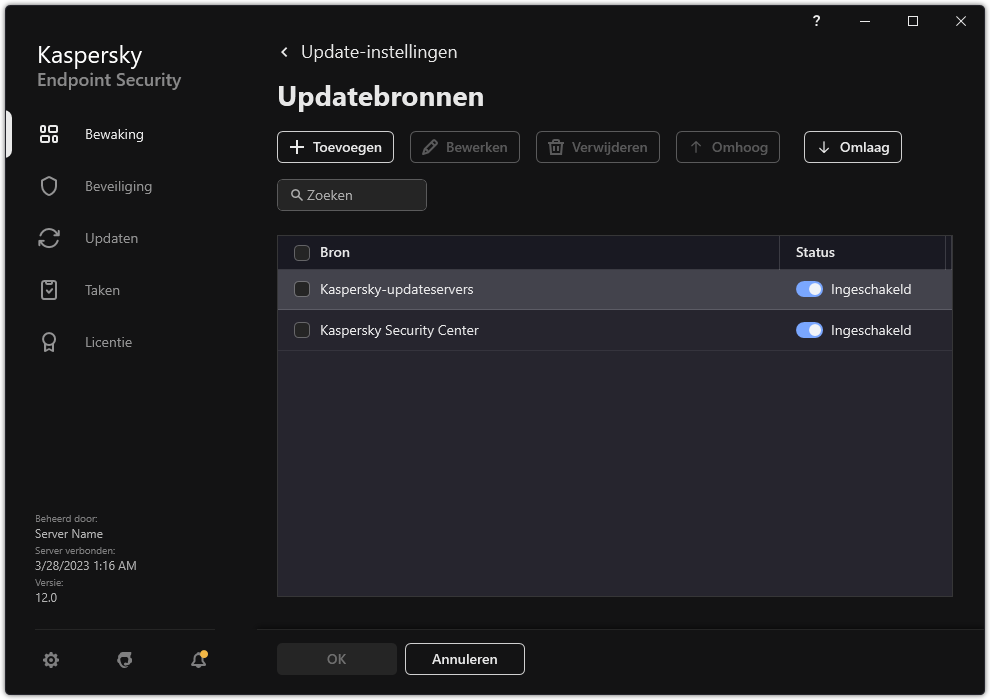Viewport: 990px width, 700px height.
Task: Click the Annuleren button
Action: [464, 659]
